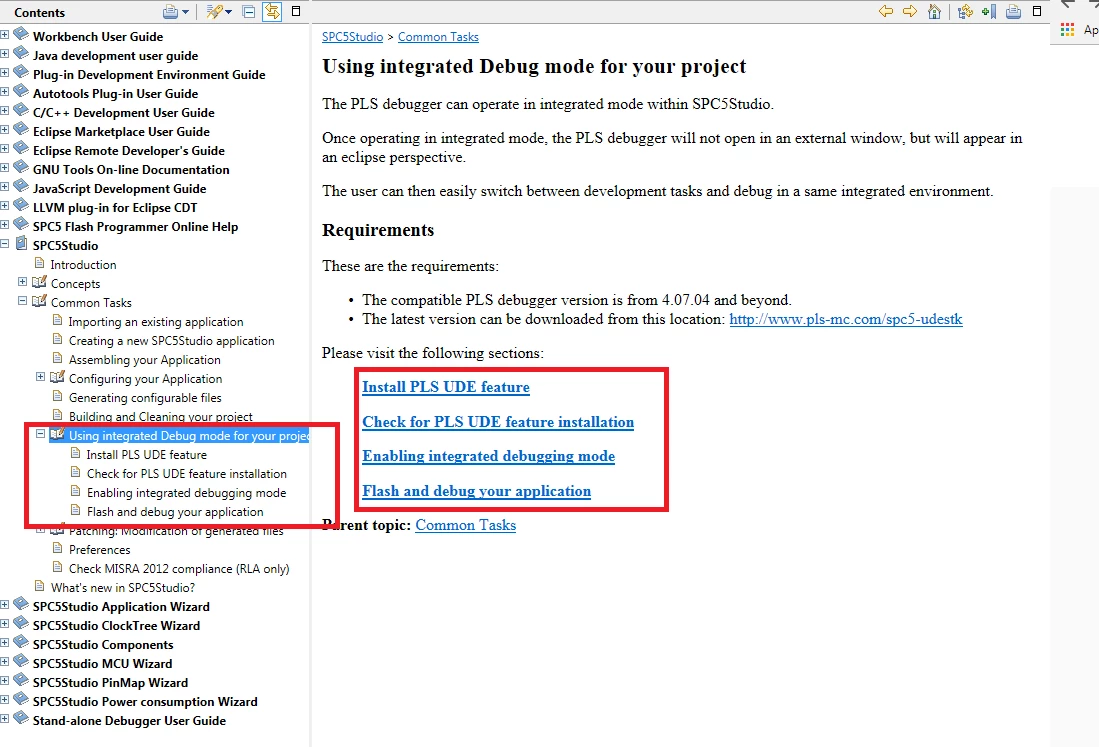
Task: Click the Stand-alone Debugger User Guide book icon
Action: click(21, 718)
